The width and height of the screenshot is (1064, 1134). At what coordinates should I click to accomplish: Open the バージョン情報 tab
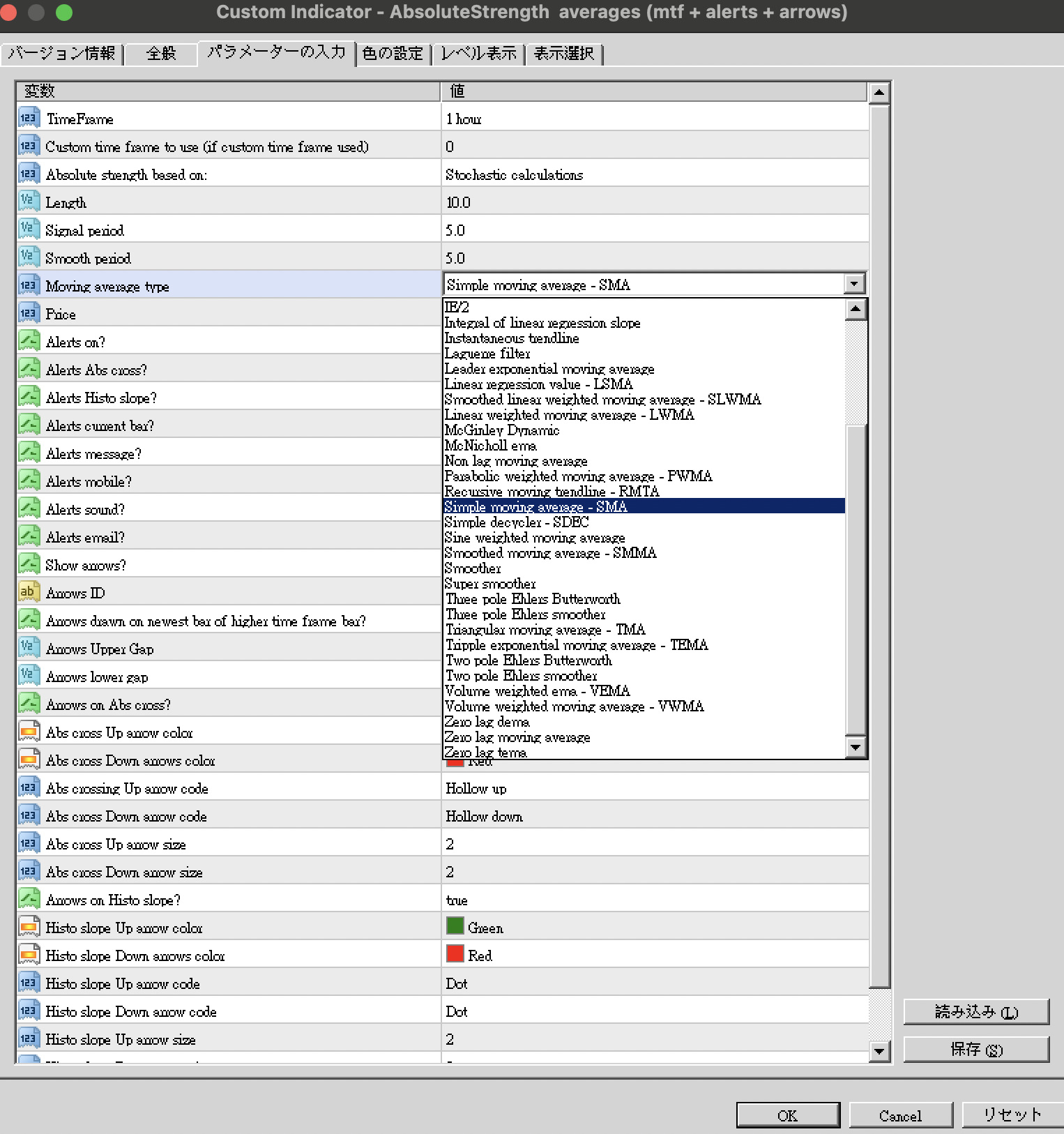coord(62,53)
